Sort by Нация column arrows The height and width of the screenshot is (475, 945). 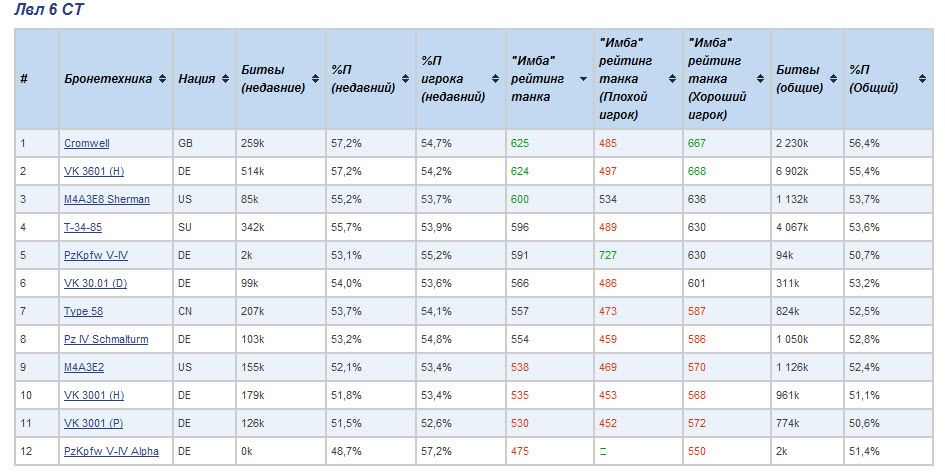225,79
